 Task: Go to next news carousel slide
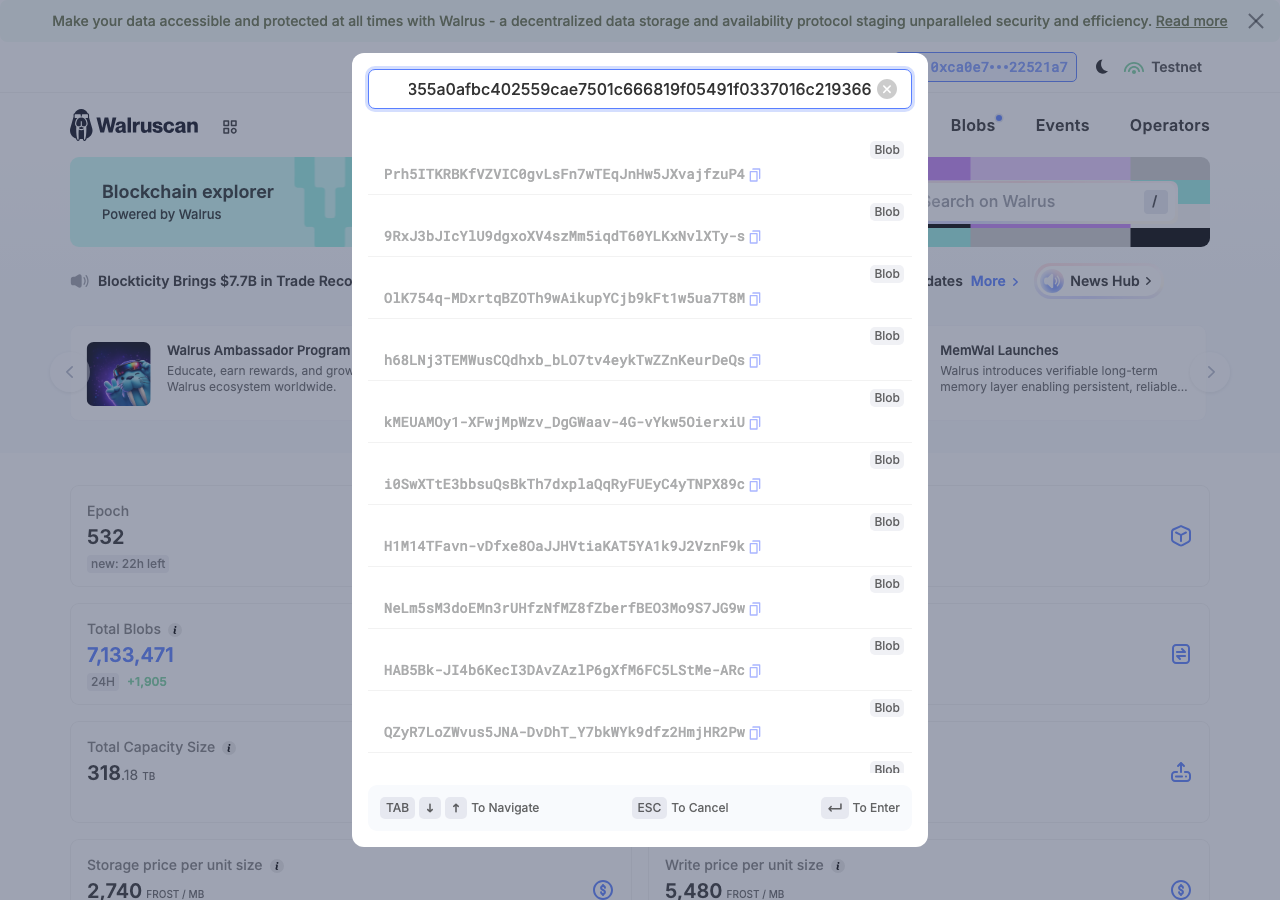(1211, 372)
